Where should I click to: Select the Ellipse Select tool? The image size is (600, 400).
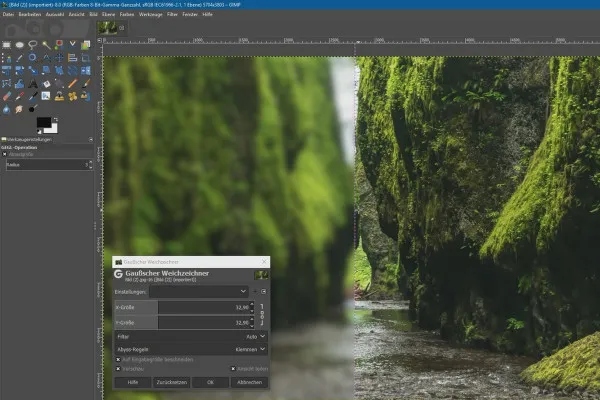point(21,44)
